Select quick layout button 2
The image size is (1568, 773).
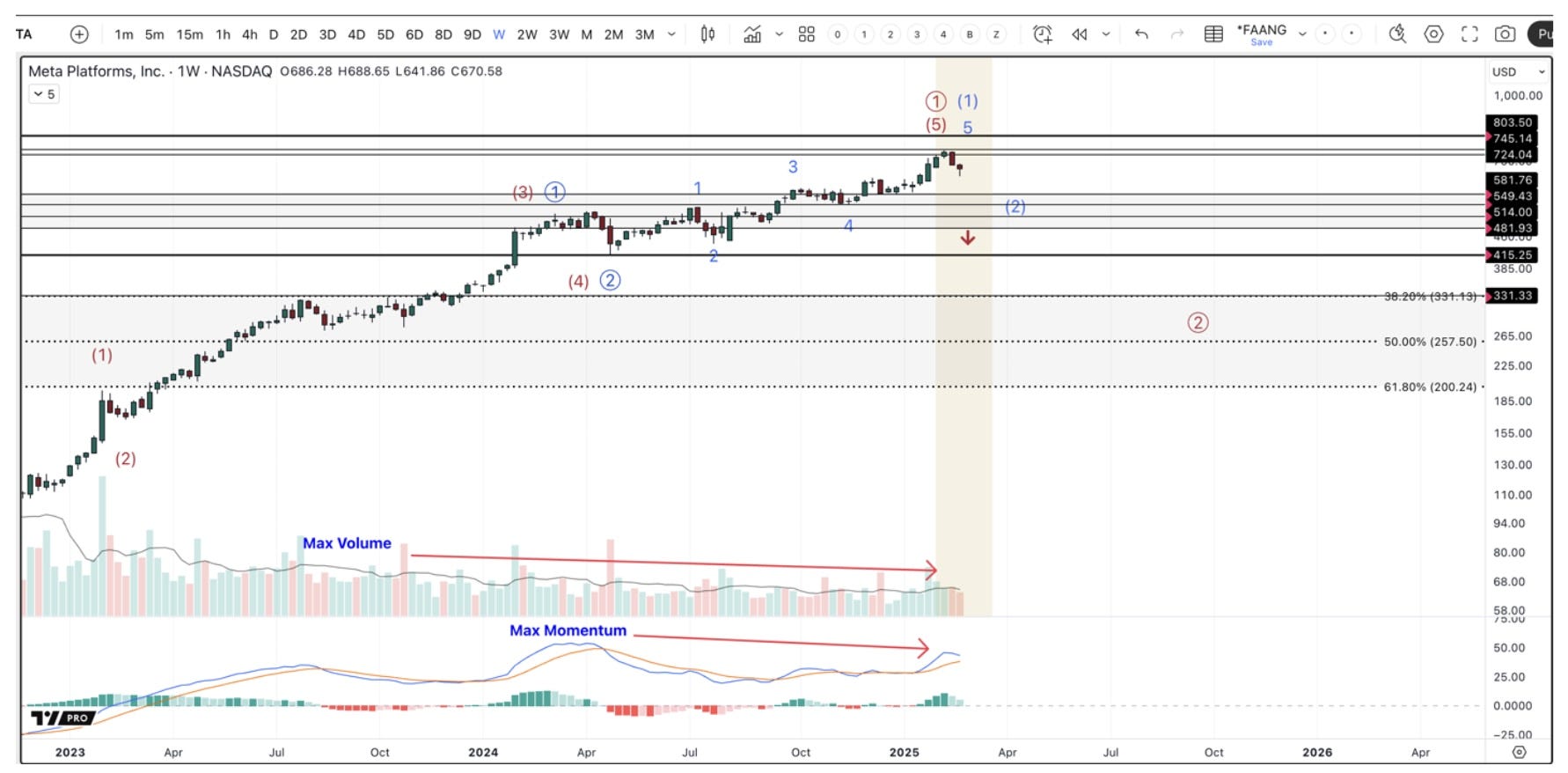[890, 34]
